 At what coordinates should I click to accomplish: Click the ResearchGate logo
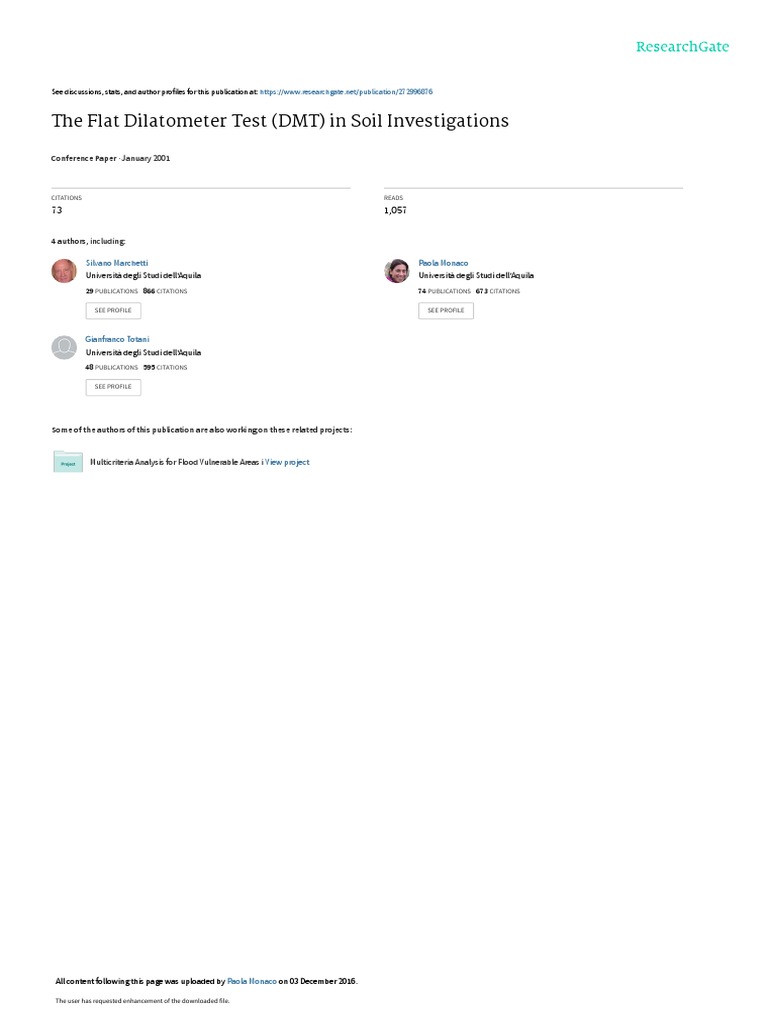[x=682, y=46]
